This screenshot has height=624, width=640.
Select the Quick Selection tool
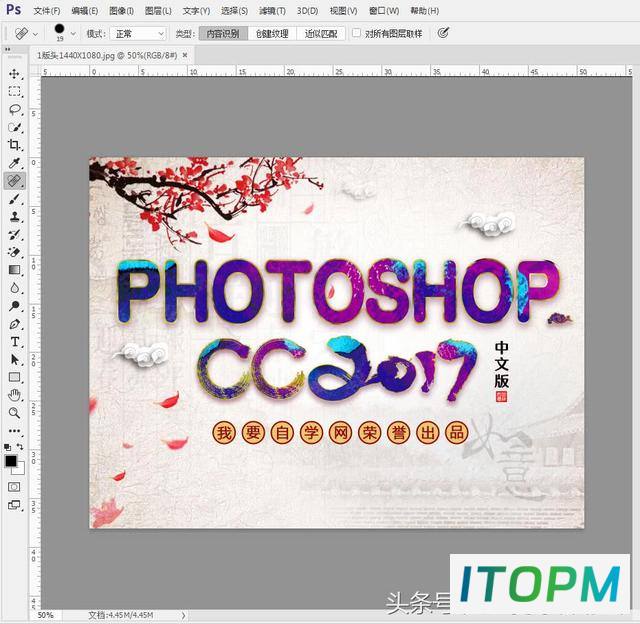[x=15, y=127]
